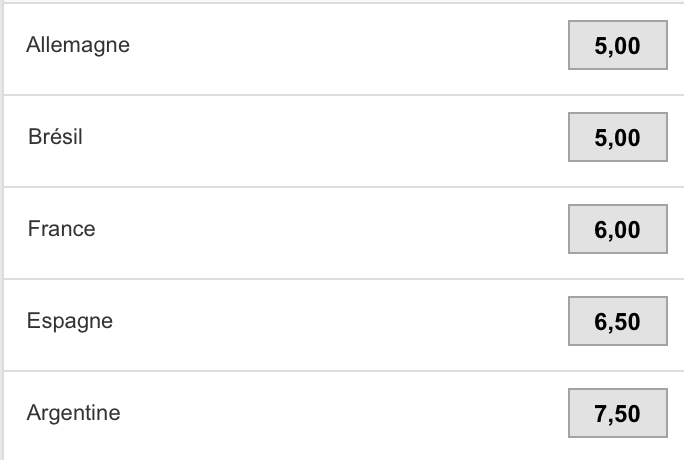Select the 5,00 odds for Allemagne

click(618, 45)
